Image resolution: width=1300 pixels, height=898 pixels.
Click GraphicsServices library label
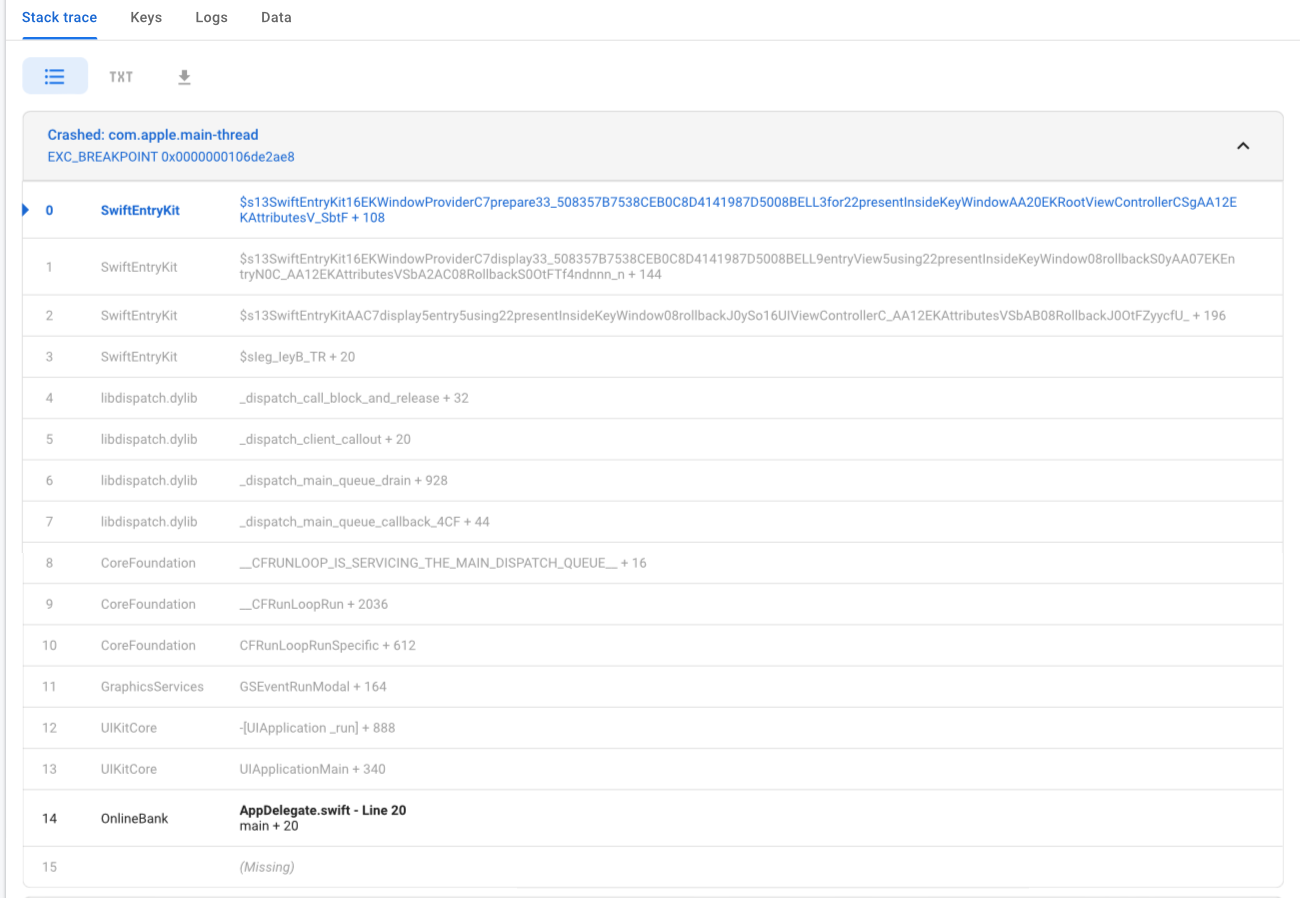[x=152, y=686]
